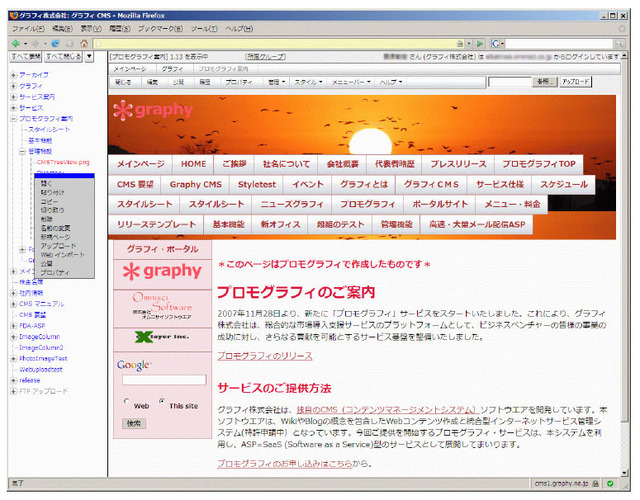
Task: Click the search magnifier icon
Action: click(x=619, y=43)
